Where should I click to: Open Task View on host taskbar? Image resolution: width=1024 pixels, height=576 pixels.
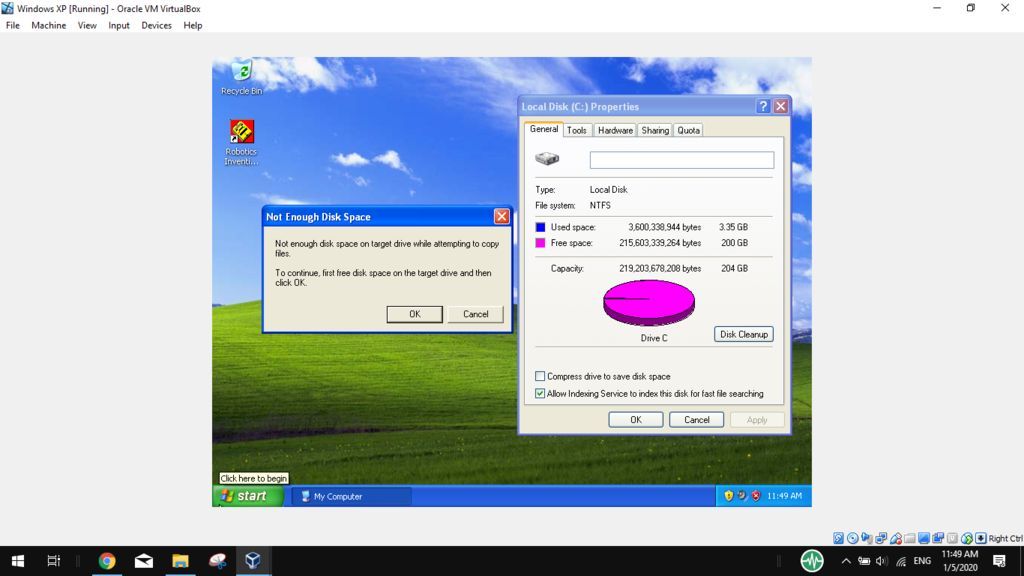54,560
